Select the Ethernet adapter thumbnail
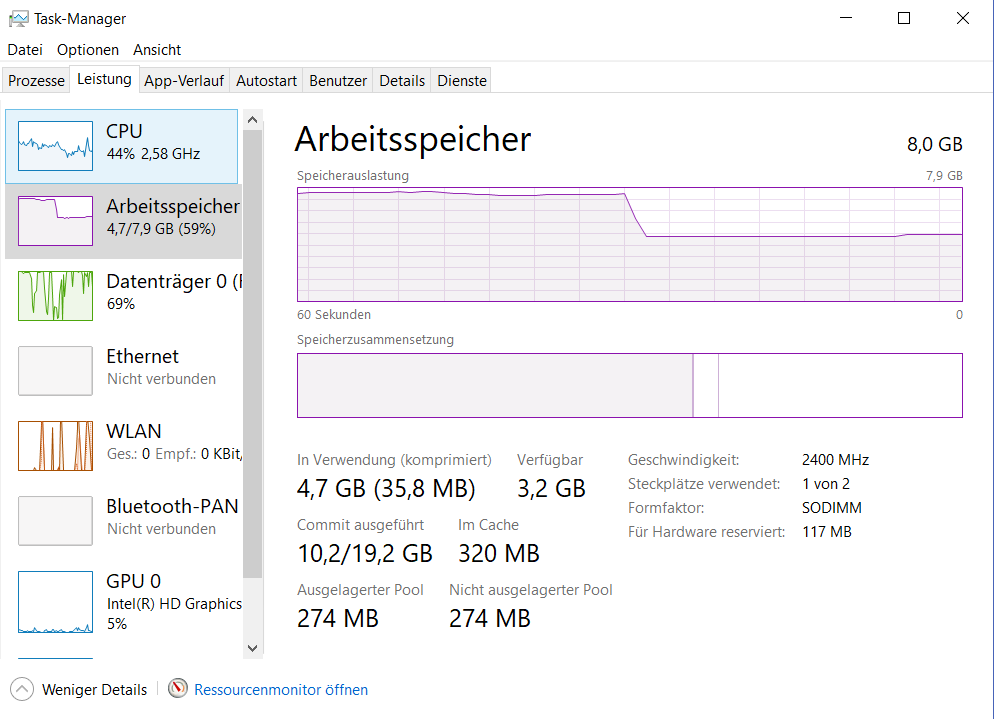 click(x=55, y=371)
